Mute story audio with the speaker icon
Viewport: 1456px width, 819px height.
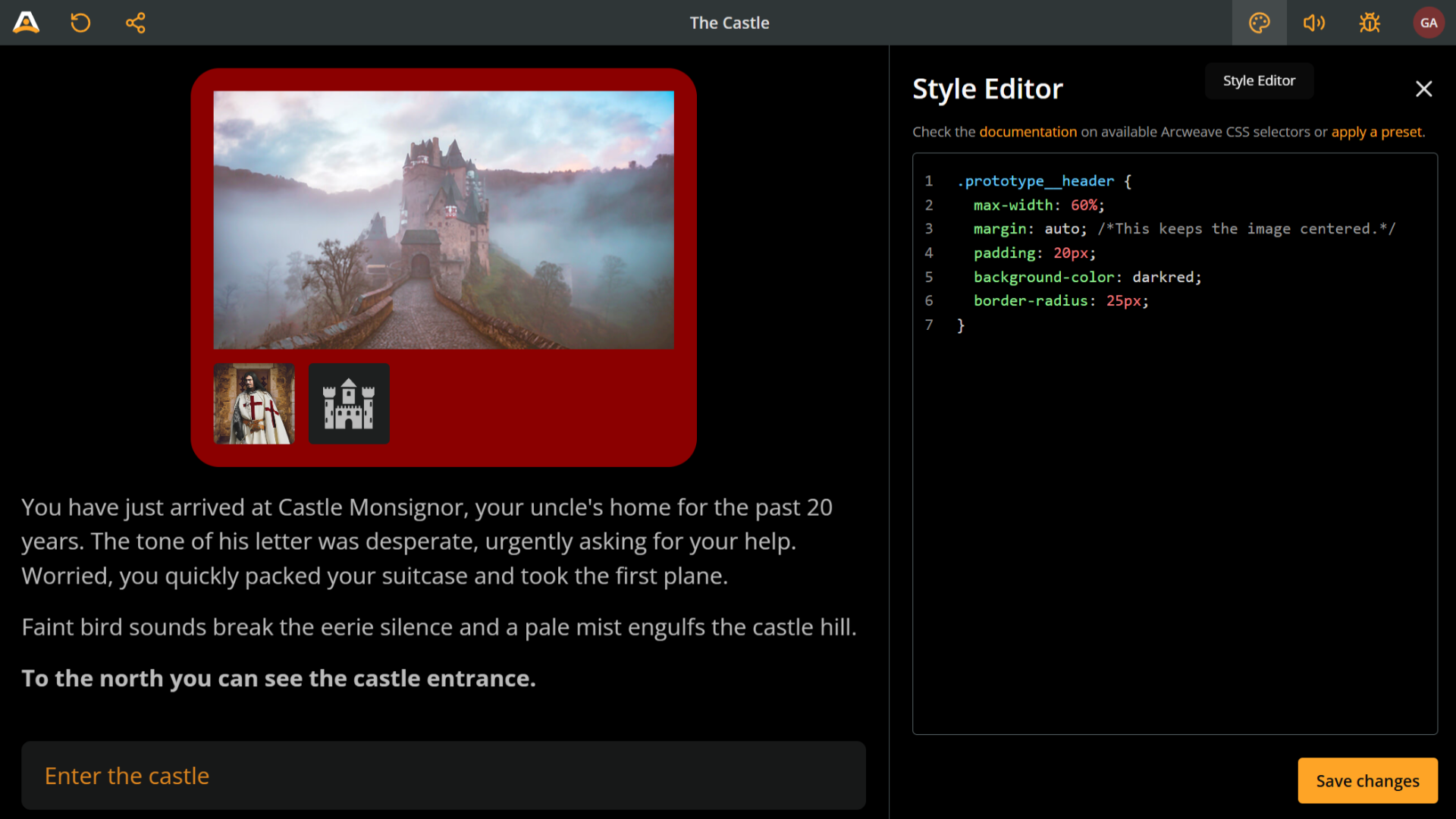[1314, 23]
